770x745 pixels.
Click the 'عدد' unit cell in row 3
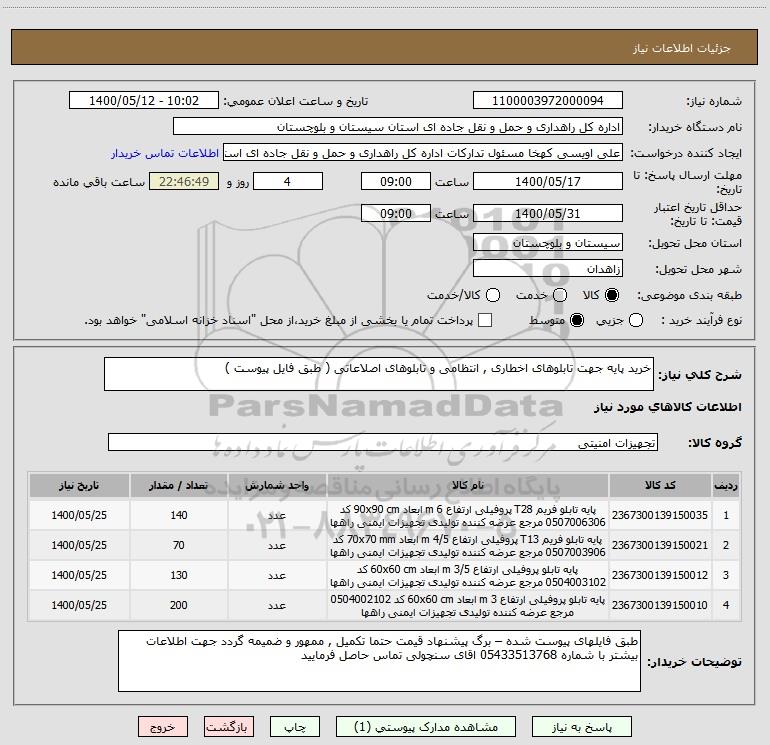[277, 575]
